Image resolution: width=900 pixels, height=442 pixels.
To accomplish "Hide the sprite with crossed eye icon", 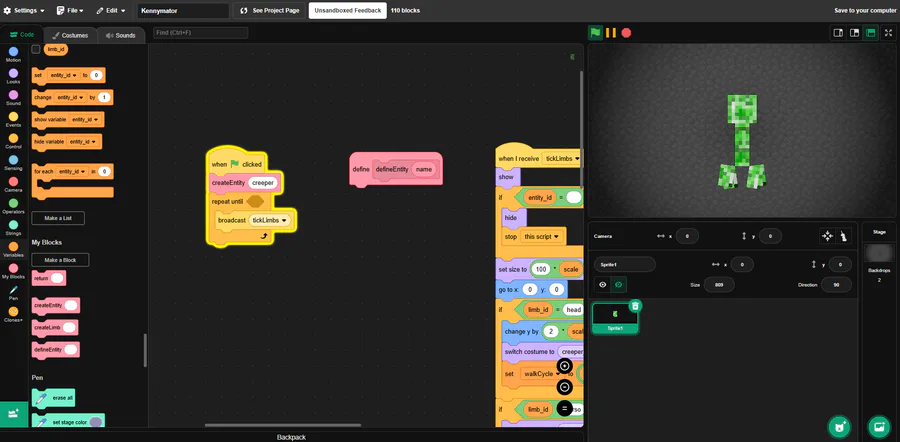I will click(618, 285).
